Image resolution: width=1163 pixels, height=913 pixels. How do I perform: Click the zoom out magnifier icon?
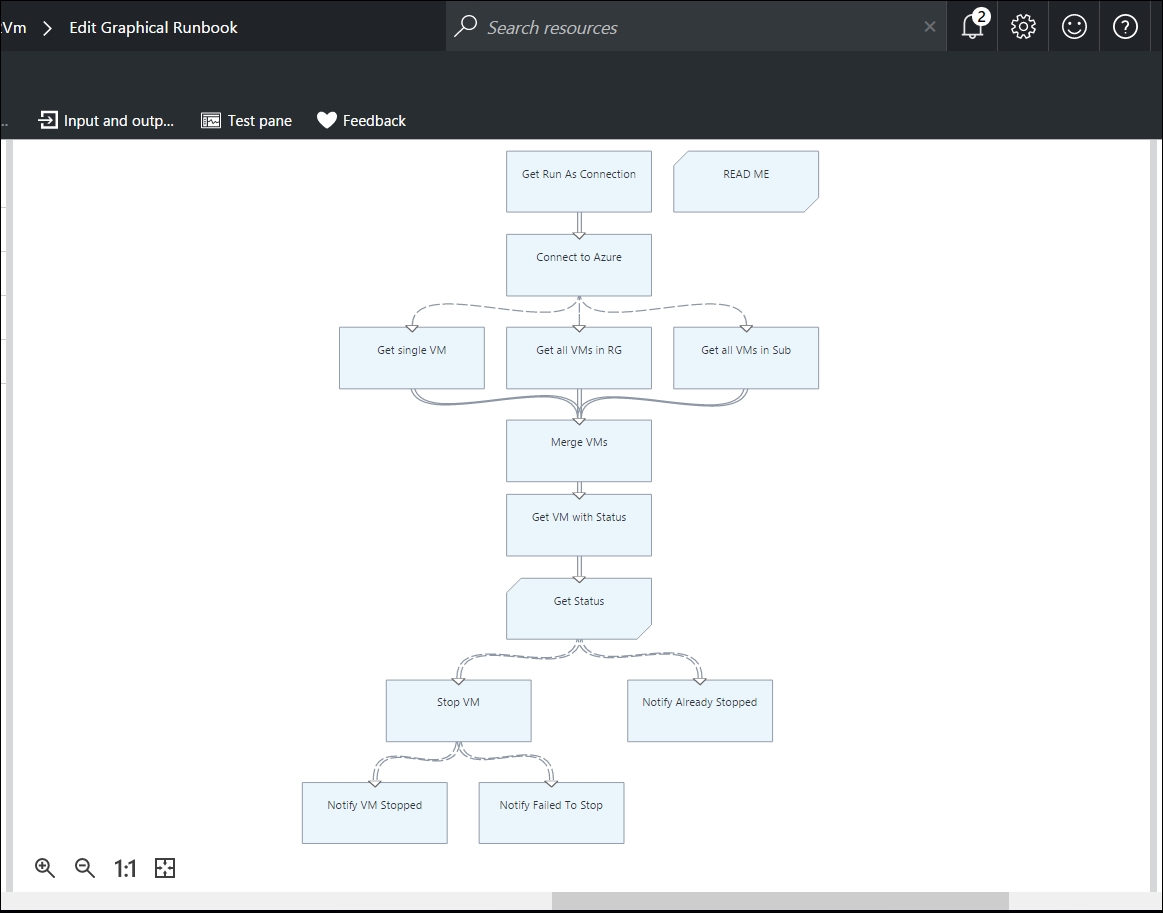85,868
